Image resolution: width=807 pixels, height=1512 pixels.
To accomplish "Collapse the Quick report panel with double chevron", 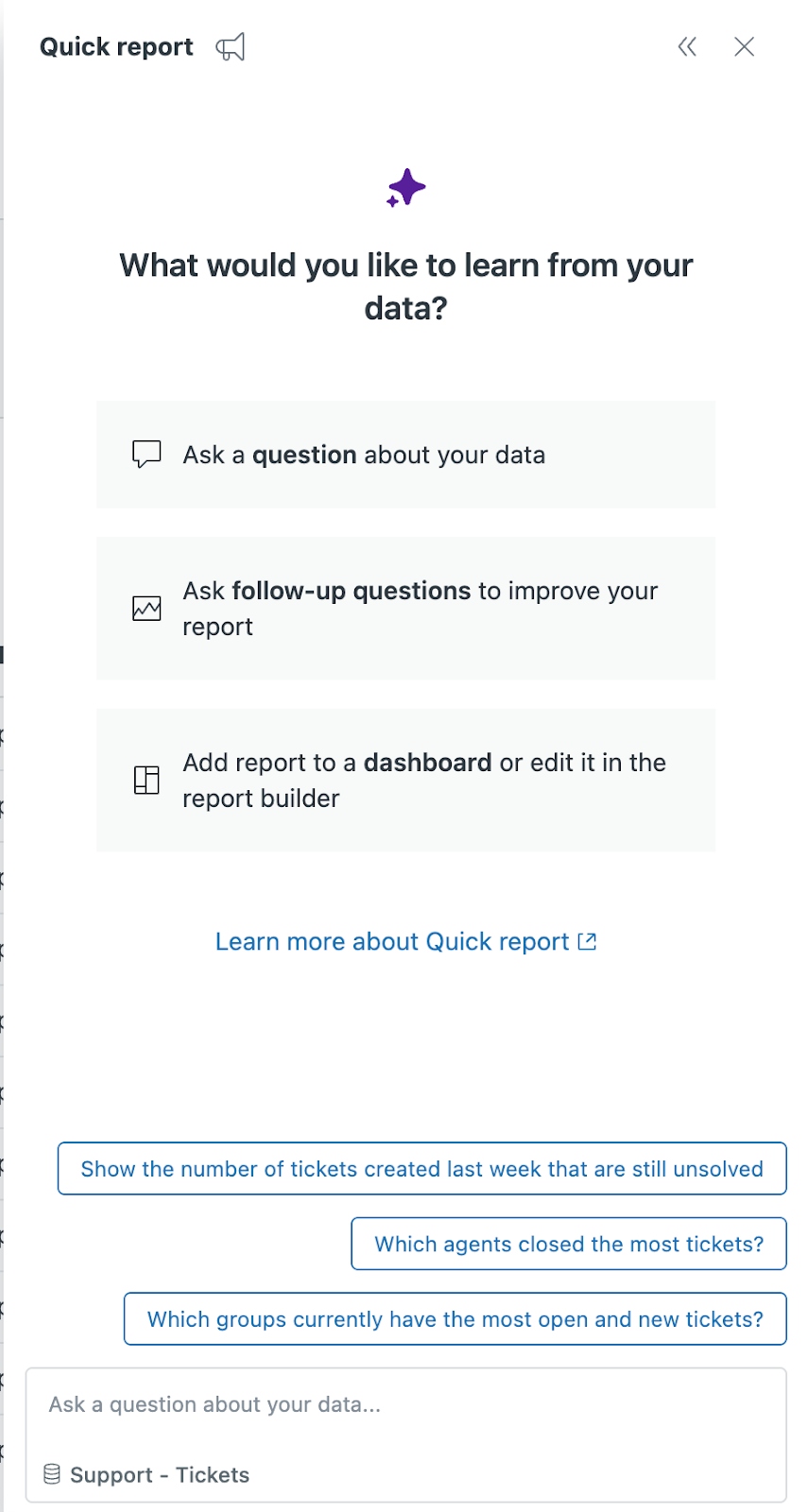I will coord(687,47).
